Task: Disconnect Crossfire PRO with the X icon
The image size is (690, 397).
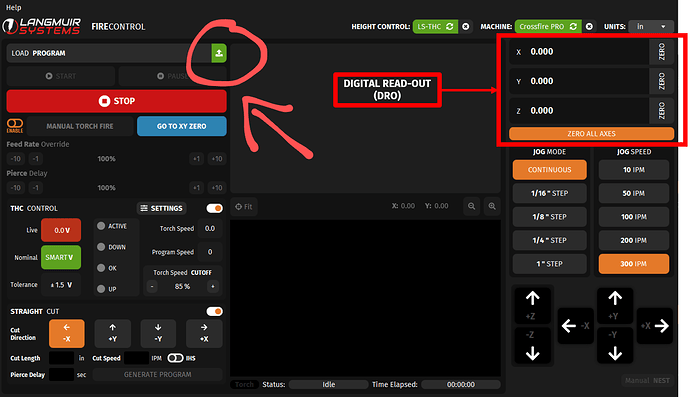Action: click(x=589, y=26)
